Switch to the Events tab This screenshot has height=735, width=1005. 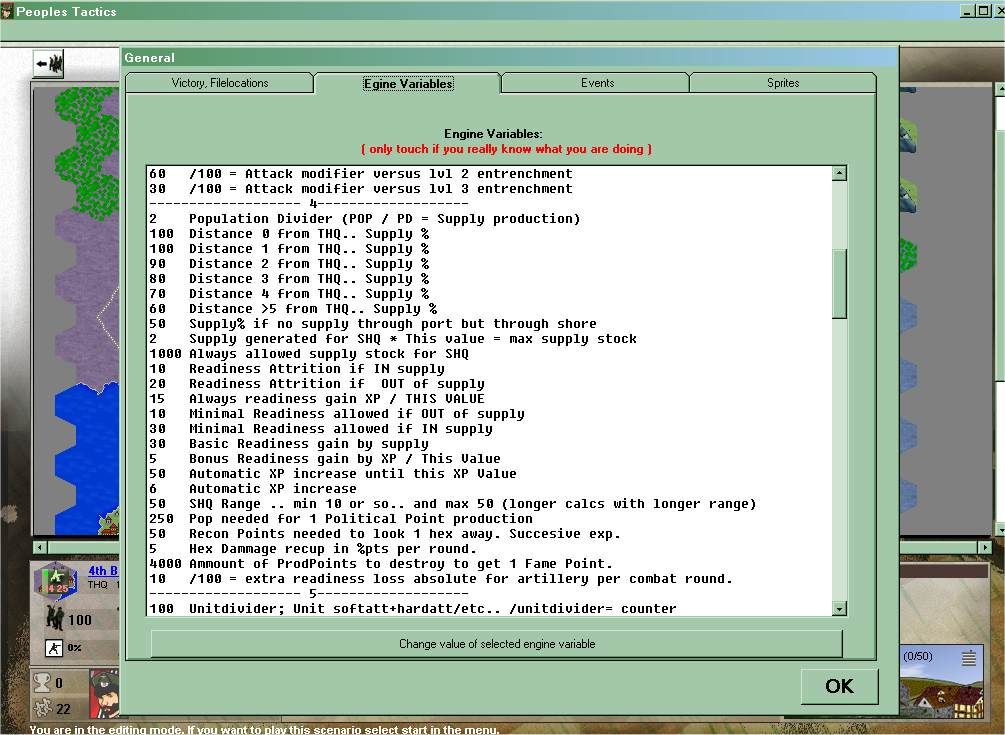tap(597, 83)
